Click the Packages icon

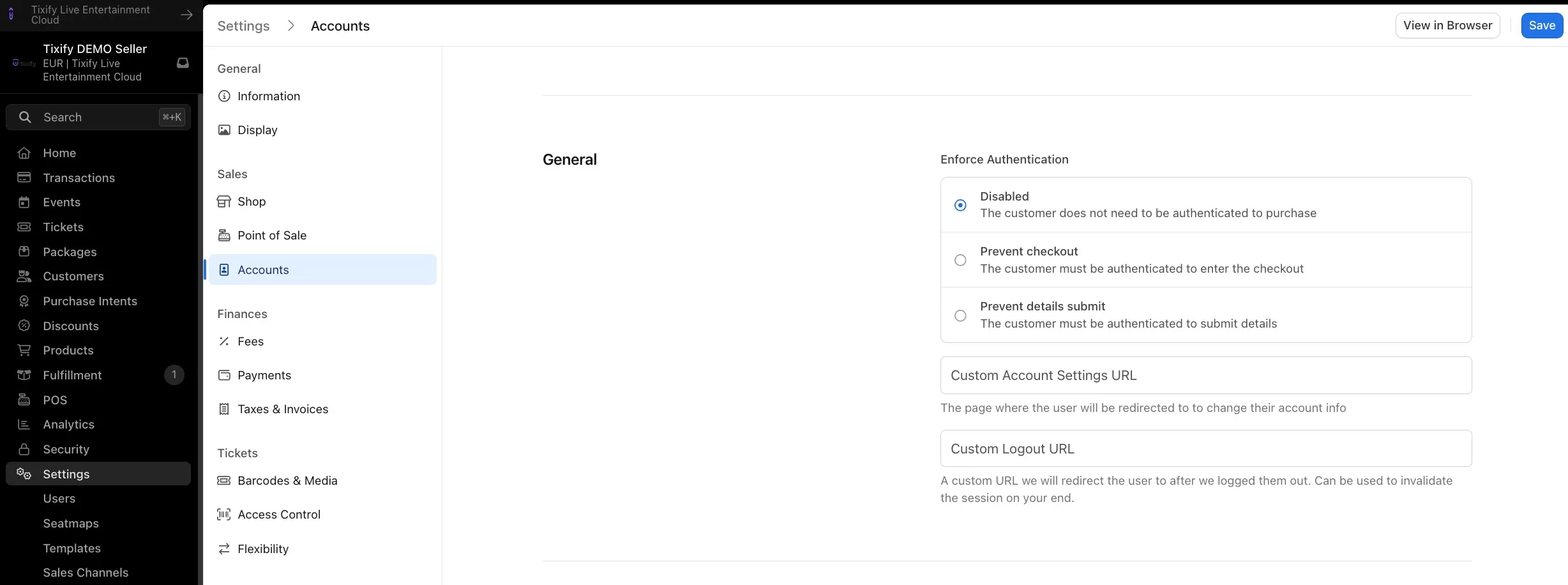click(24, 252)
